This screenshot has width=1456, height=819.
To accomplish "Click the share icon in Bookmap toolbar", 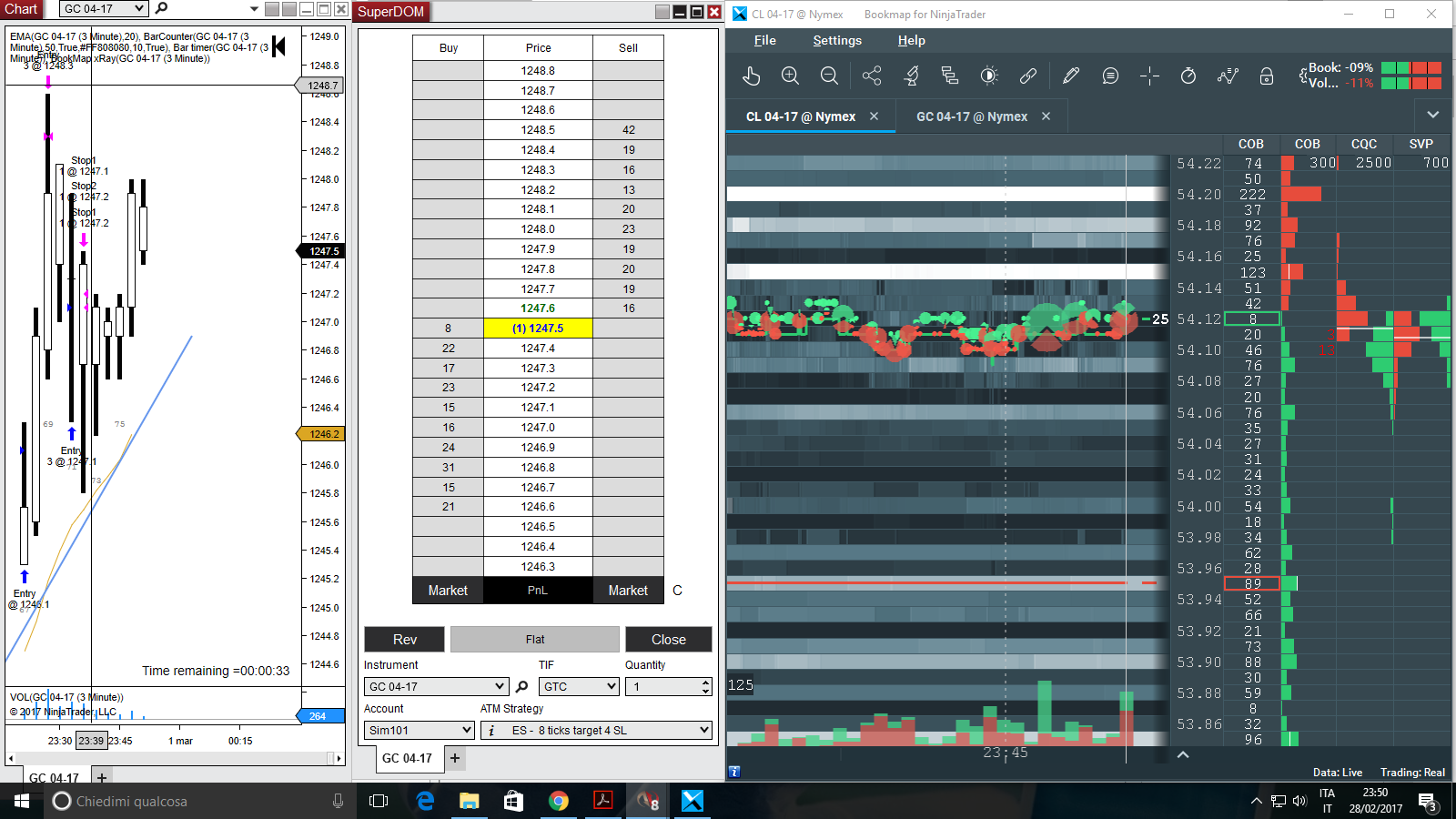I will coord(872,76).
